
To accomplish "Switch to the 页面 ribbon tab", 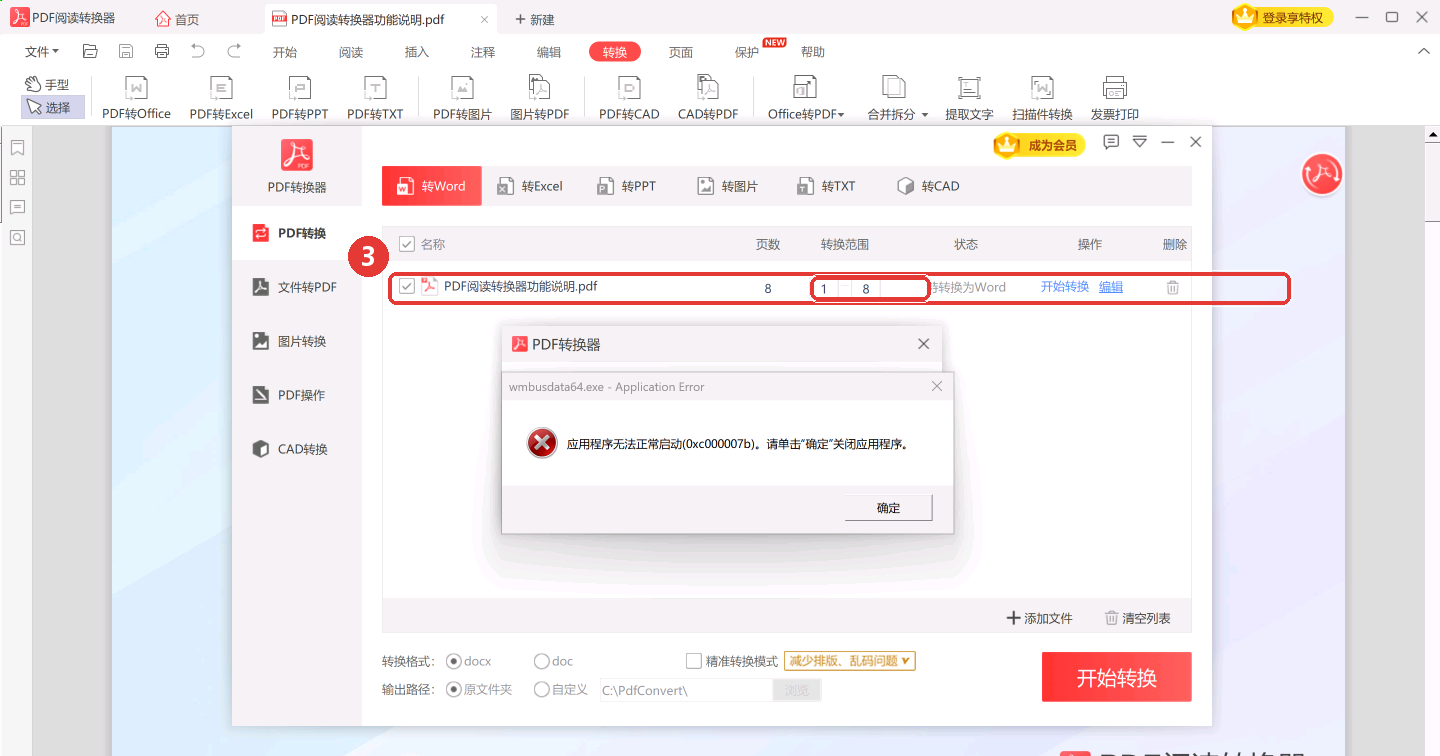I will pyautogui.click(x=681, y=52).
